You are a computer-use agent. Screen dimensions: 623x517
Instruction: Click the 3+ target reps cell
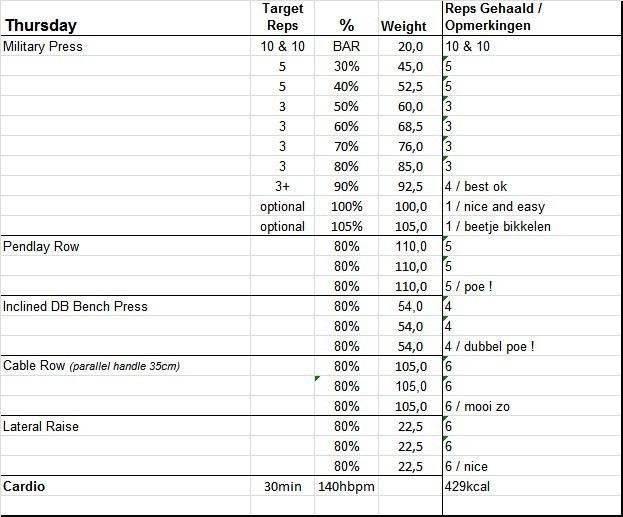point(281,186)
